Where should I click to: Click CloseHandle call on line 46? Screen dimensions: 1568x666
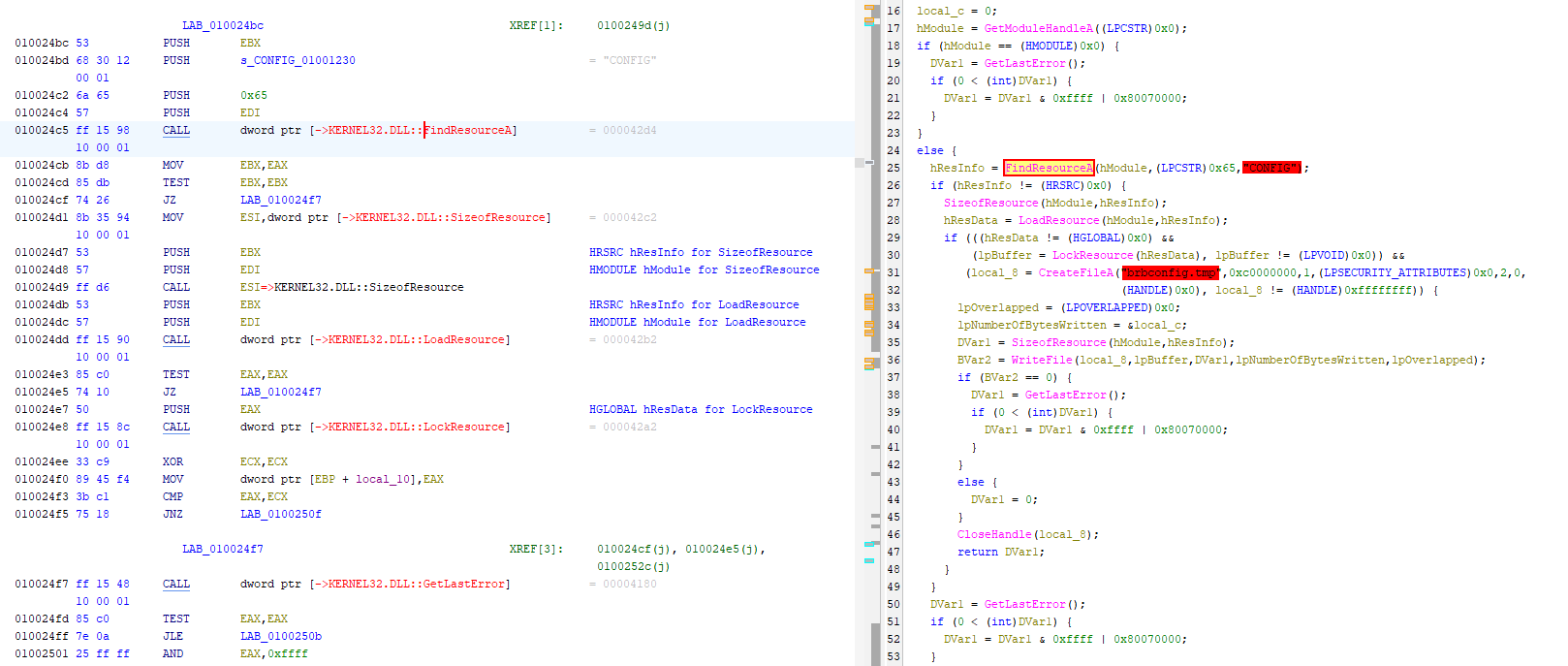coord(994,534)
